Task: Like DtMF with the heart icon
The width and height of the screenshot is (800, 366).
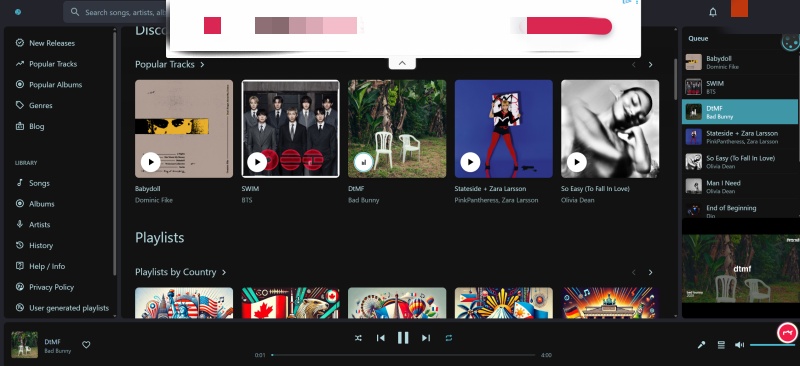Action: click(86, 345)
